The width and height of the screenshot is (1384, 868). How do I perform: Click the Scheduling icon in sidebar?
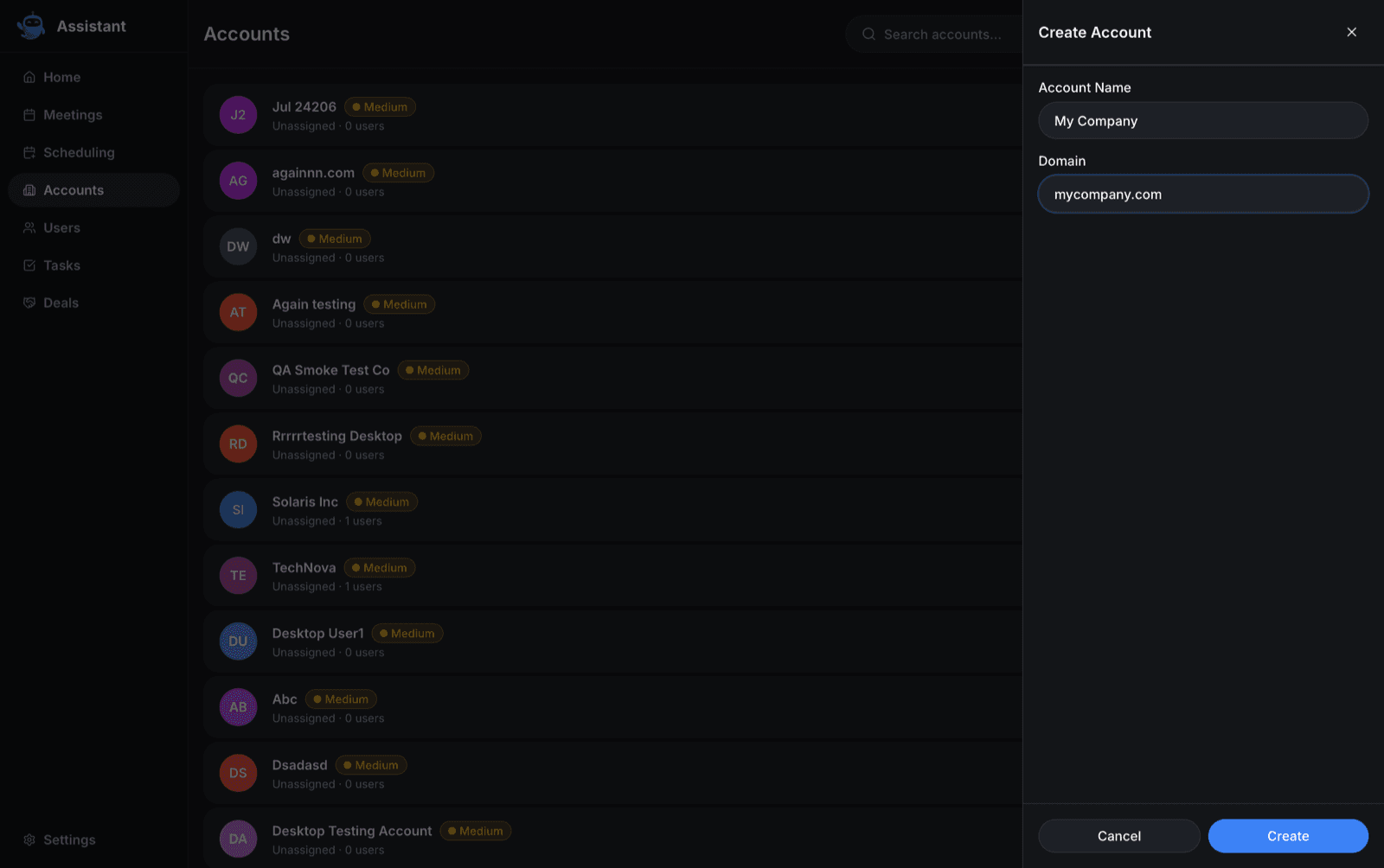point(29,152)
